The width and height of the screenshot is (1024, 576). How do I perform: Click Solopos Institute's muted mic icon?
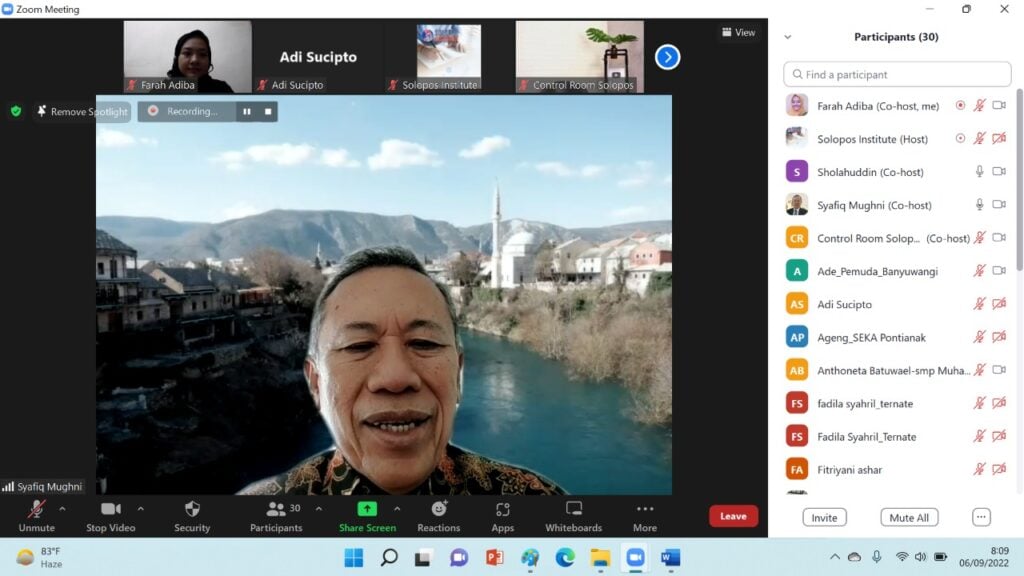[980, 138]
